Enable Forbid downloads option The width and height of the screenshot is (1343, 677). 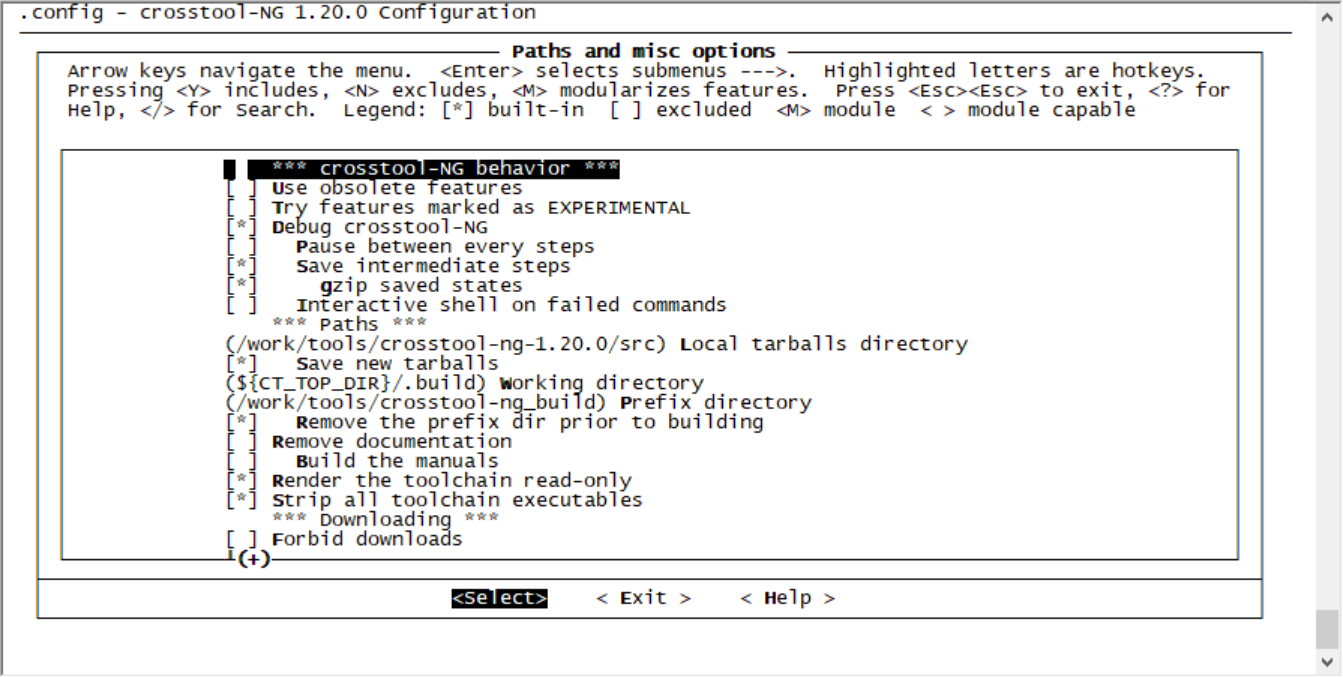click(x=241, y=539)
